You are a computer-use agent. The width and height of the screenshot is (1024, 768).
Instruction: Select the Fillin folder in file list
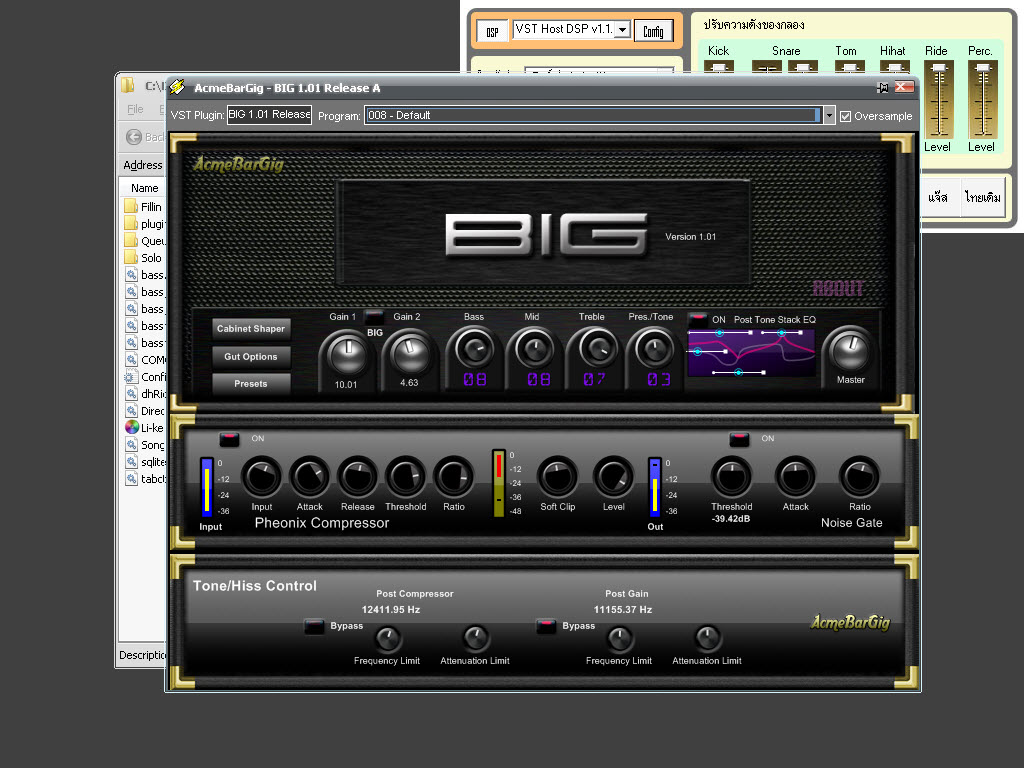click(x=144, y=206)
